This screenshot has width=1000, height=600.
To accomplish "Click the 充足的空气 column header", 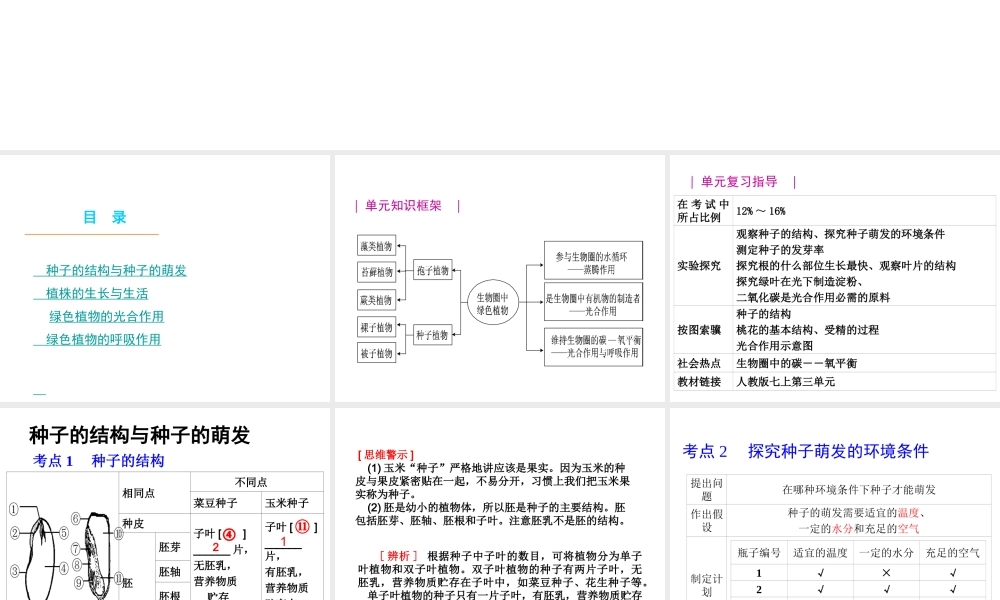I will point(953,553).
